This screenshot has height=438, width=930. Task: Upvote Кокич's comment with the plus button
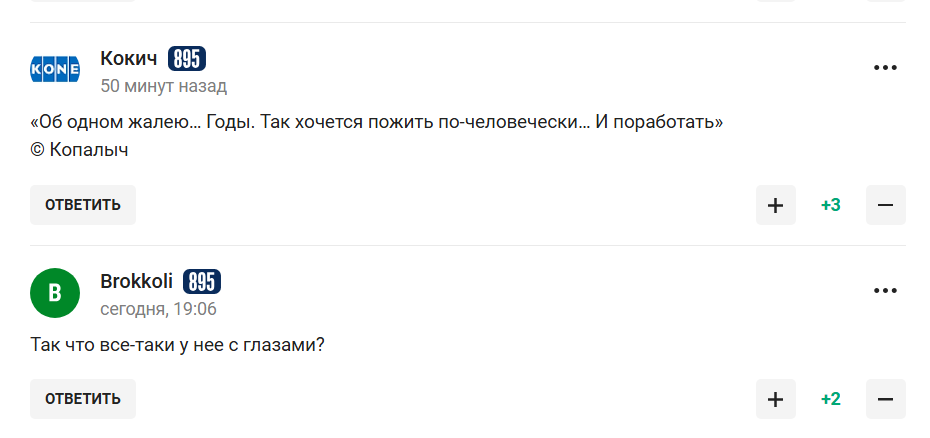click(775, 205)
